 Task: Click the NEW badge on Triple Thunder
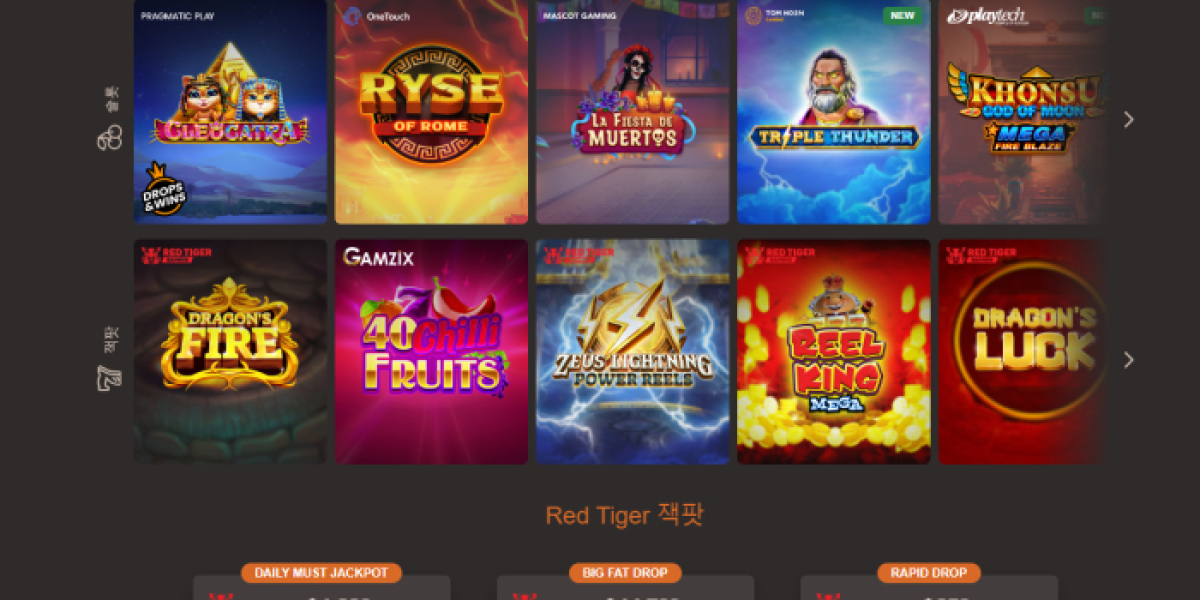click(x=902, y=16)
